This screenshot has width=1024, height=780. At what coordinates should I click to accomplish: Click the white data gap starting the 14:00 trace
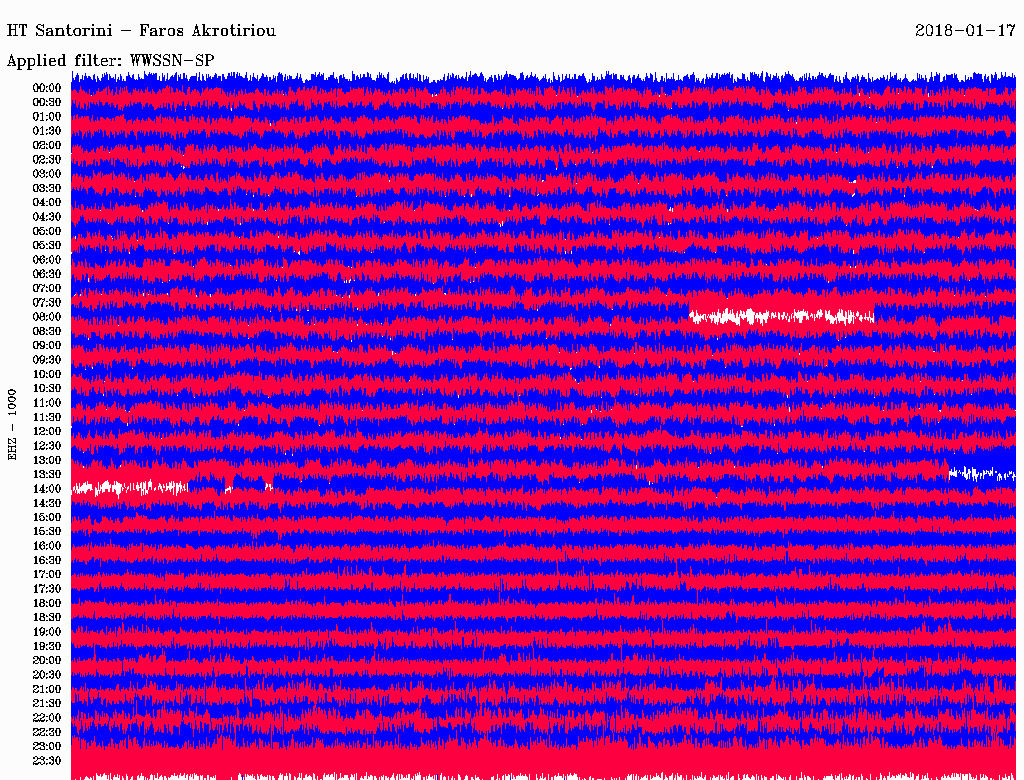(130, 488)
